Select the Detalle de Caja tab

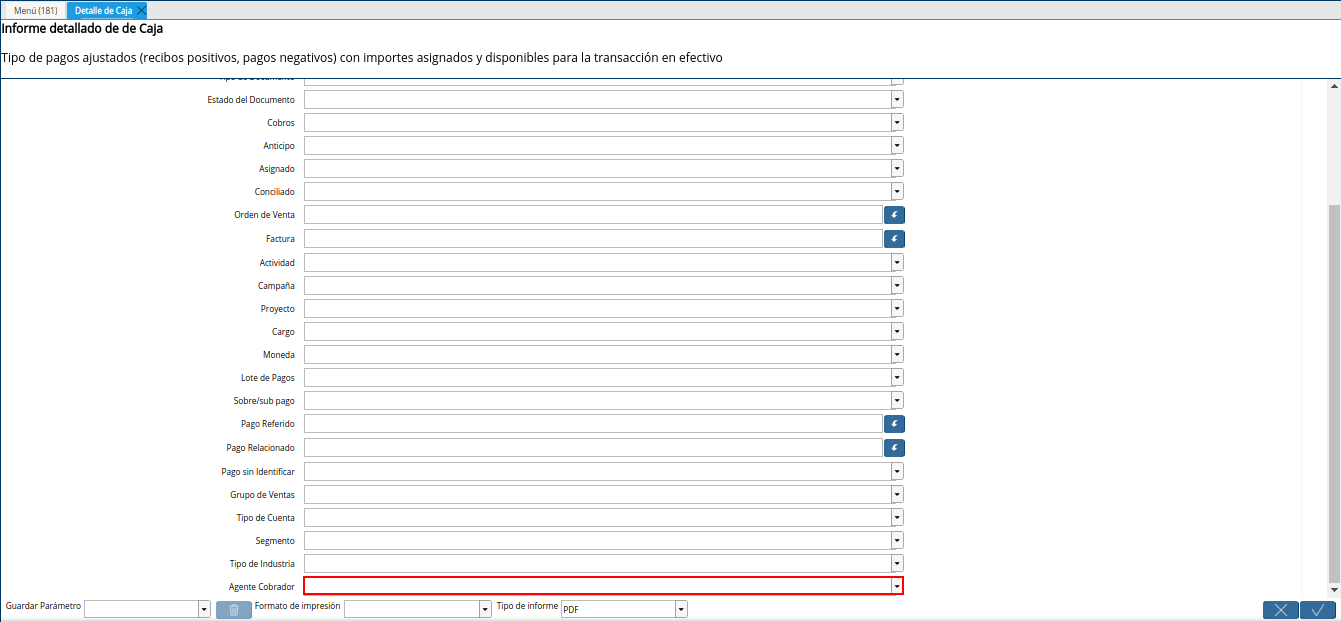[x=103, y=10]
